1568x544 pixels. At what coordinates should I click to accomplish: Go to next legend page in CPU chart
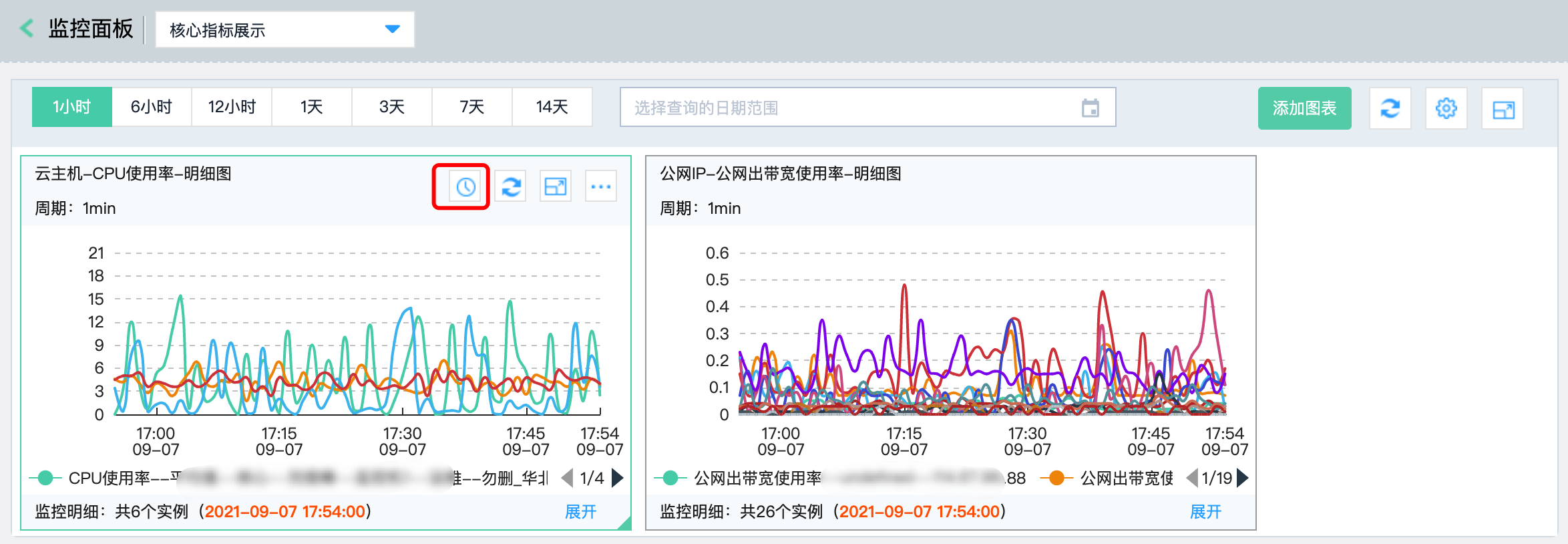point(618,478)
